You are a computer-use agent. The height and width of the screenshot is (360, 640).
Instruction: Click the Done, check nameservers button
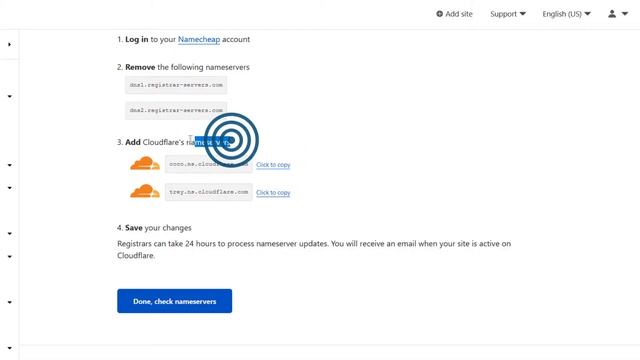pos(174,301)
